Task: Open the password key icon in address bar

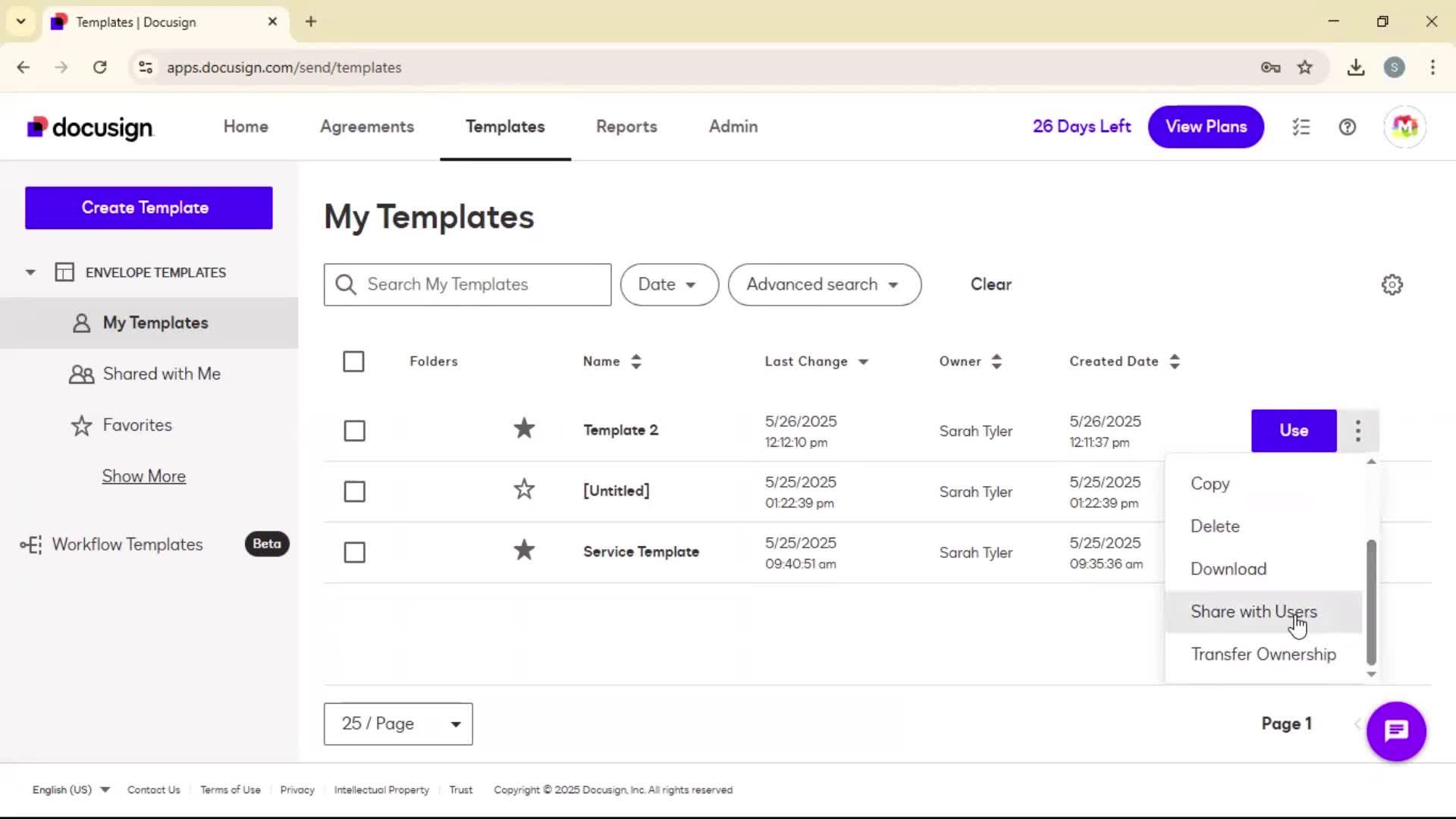Action: coord(1271,67)
